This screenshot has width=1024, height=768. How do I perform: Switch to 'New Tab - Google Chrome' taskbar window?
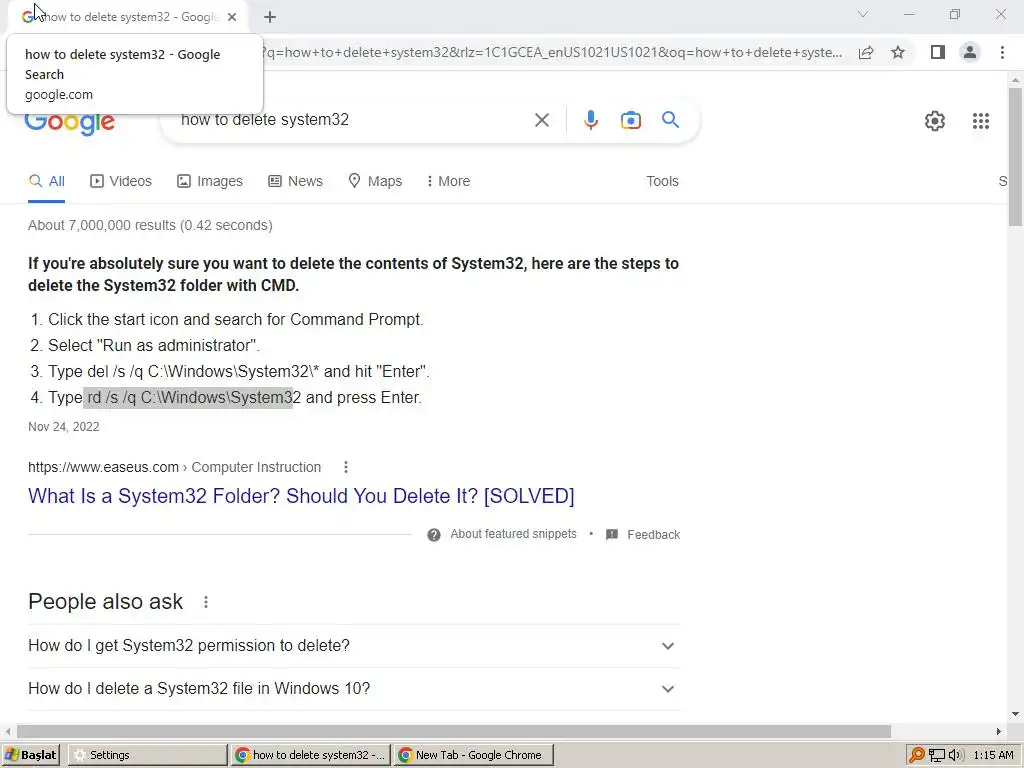coord(473,754)
